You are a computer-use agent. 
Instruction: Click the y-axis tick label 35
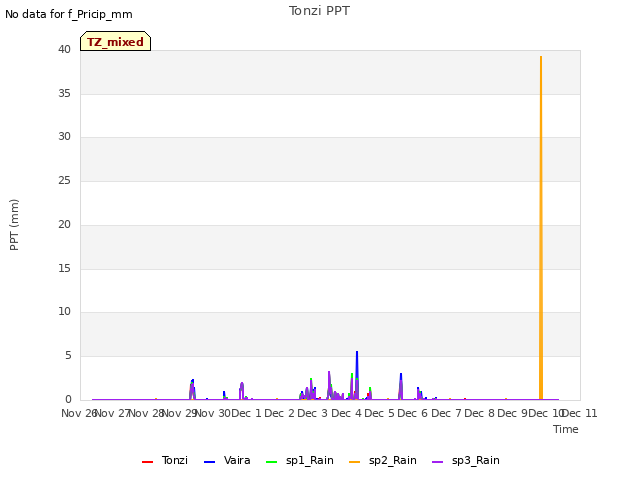[64, 93]
